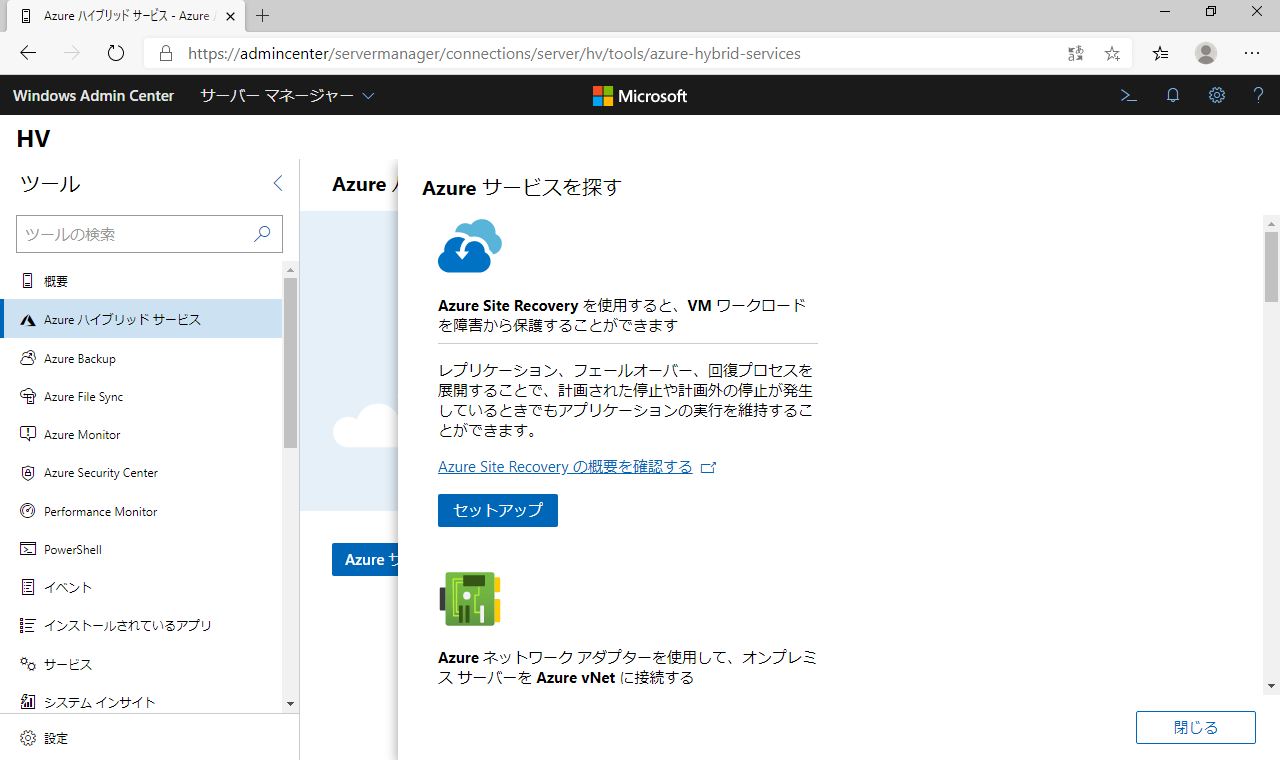Click the search magnifier in tool search

(x=262, y=234)
